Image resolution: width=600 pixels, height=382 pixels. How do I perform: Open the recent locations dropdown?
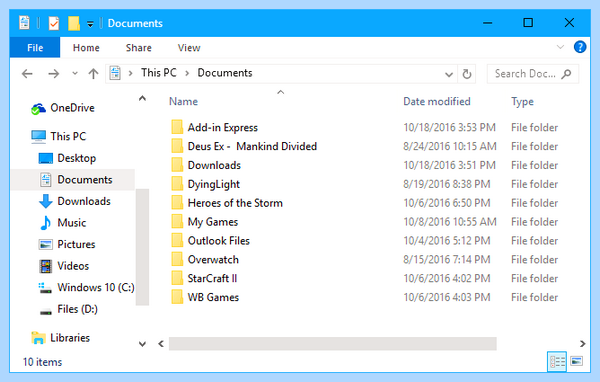(75, 73)
